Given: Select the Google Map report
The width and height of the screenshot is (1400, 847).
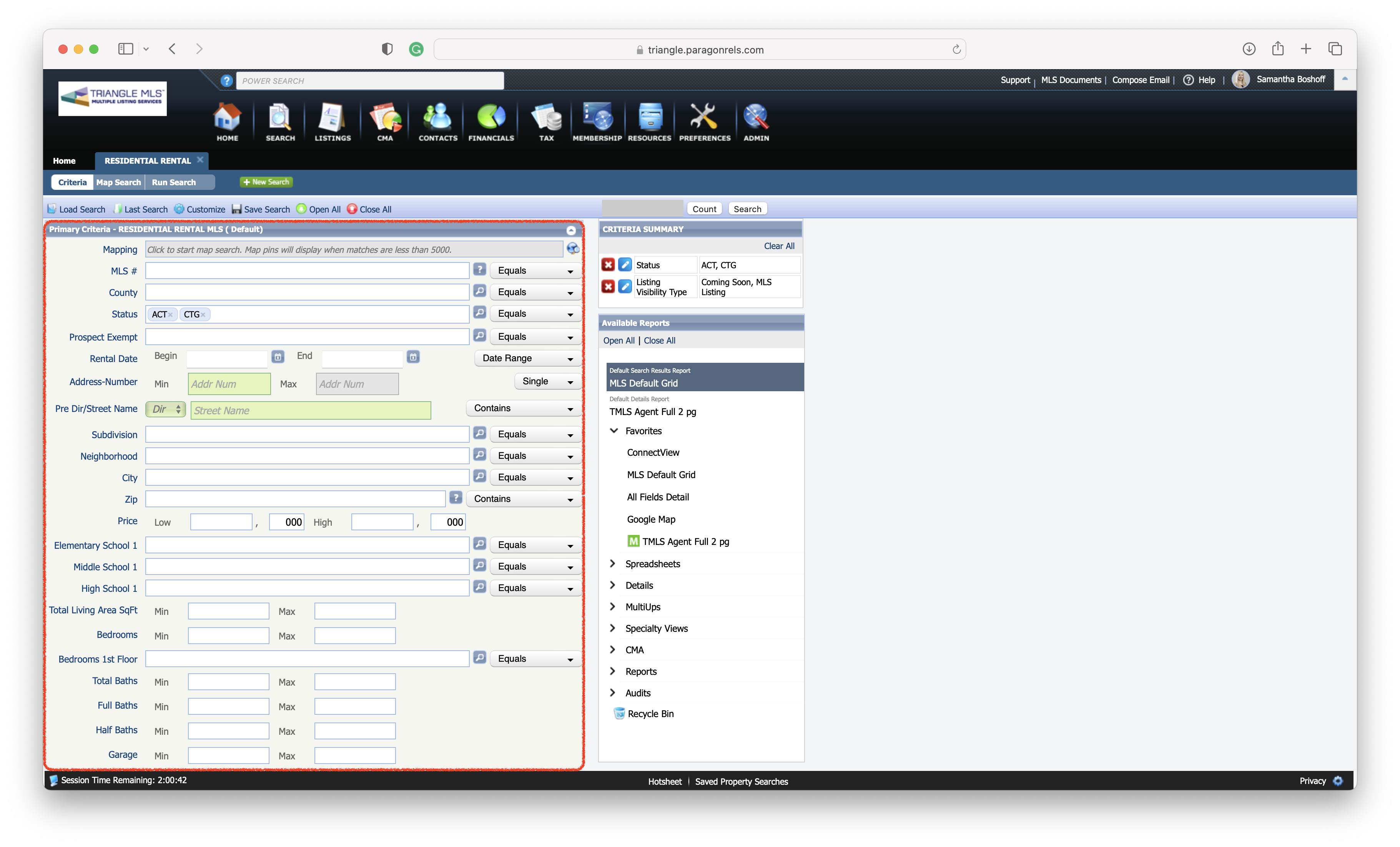Looking at the screenshot, I should pyautogui.click(x=651, y=519).
